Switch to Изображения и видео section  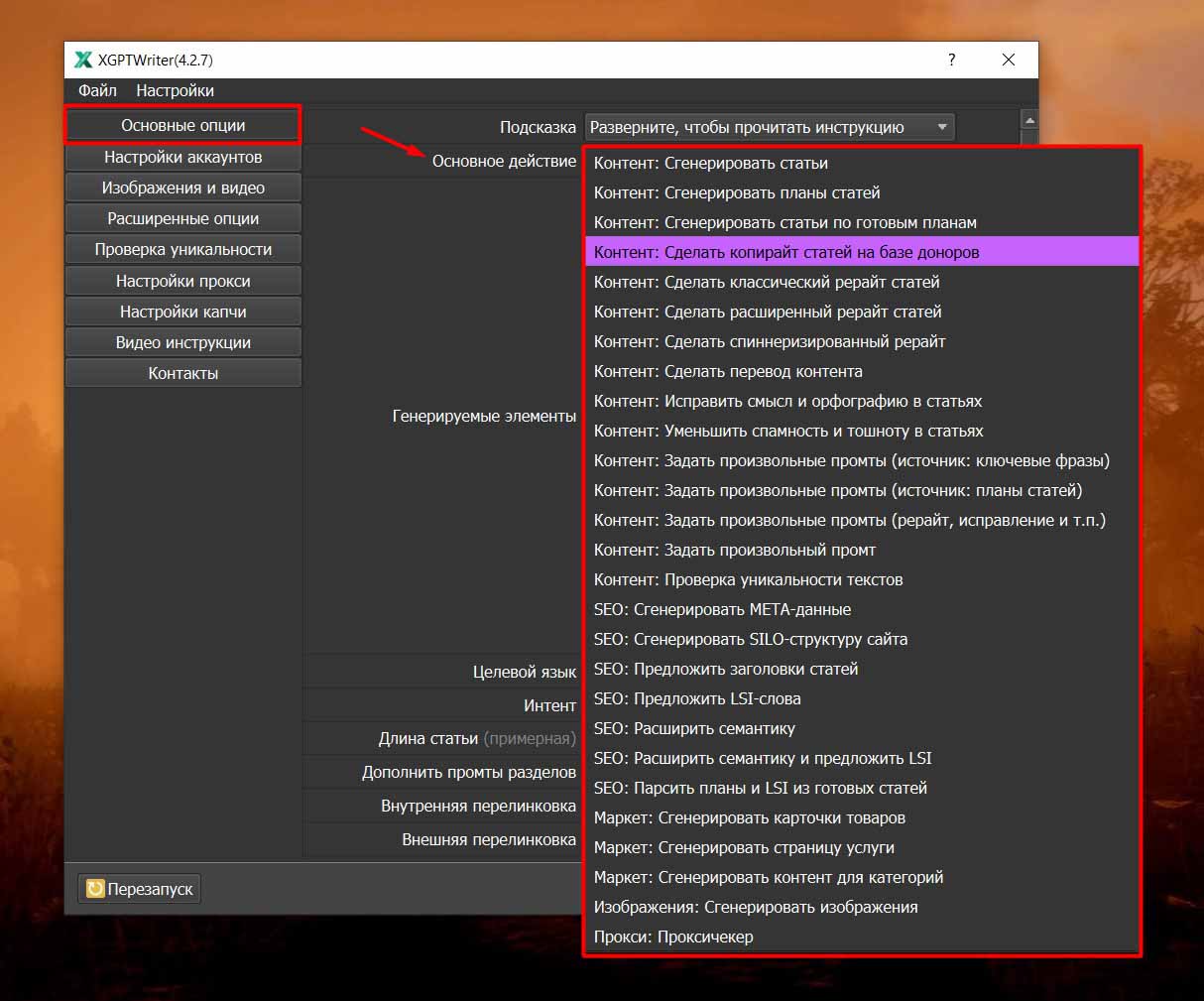(x=182, y=188)
